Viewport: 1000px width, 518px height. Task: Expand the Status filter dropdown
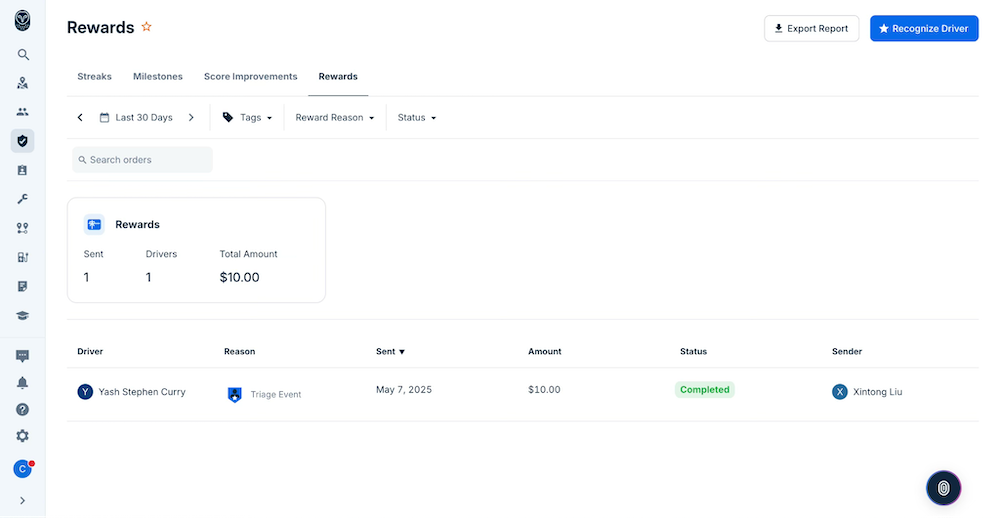tap(416, 117)
